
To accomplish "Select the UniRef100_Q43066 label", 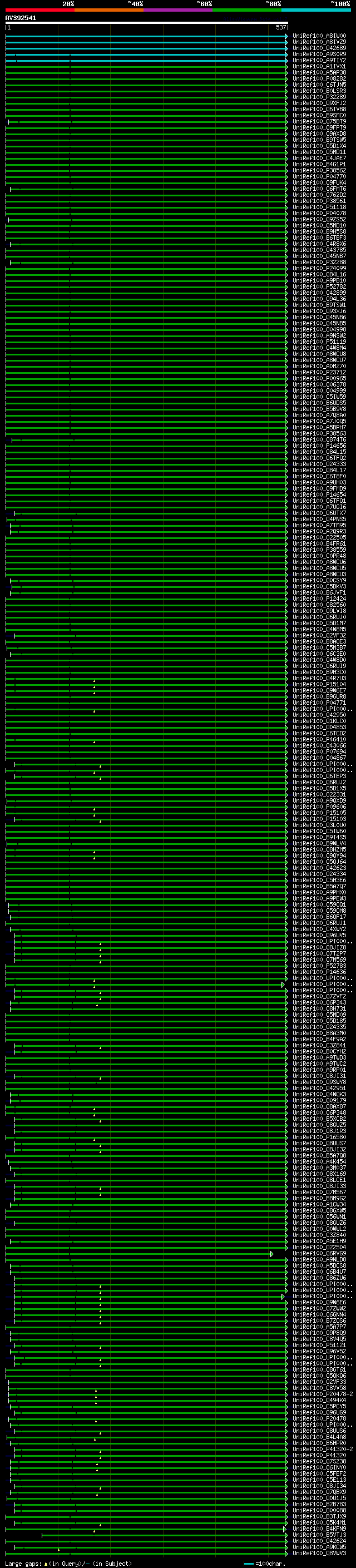I will pos(319,746).
